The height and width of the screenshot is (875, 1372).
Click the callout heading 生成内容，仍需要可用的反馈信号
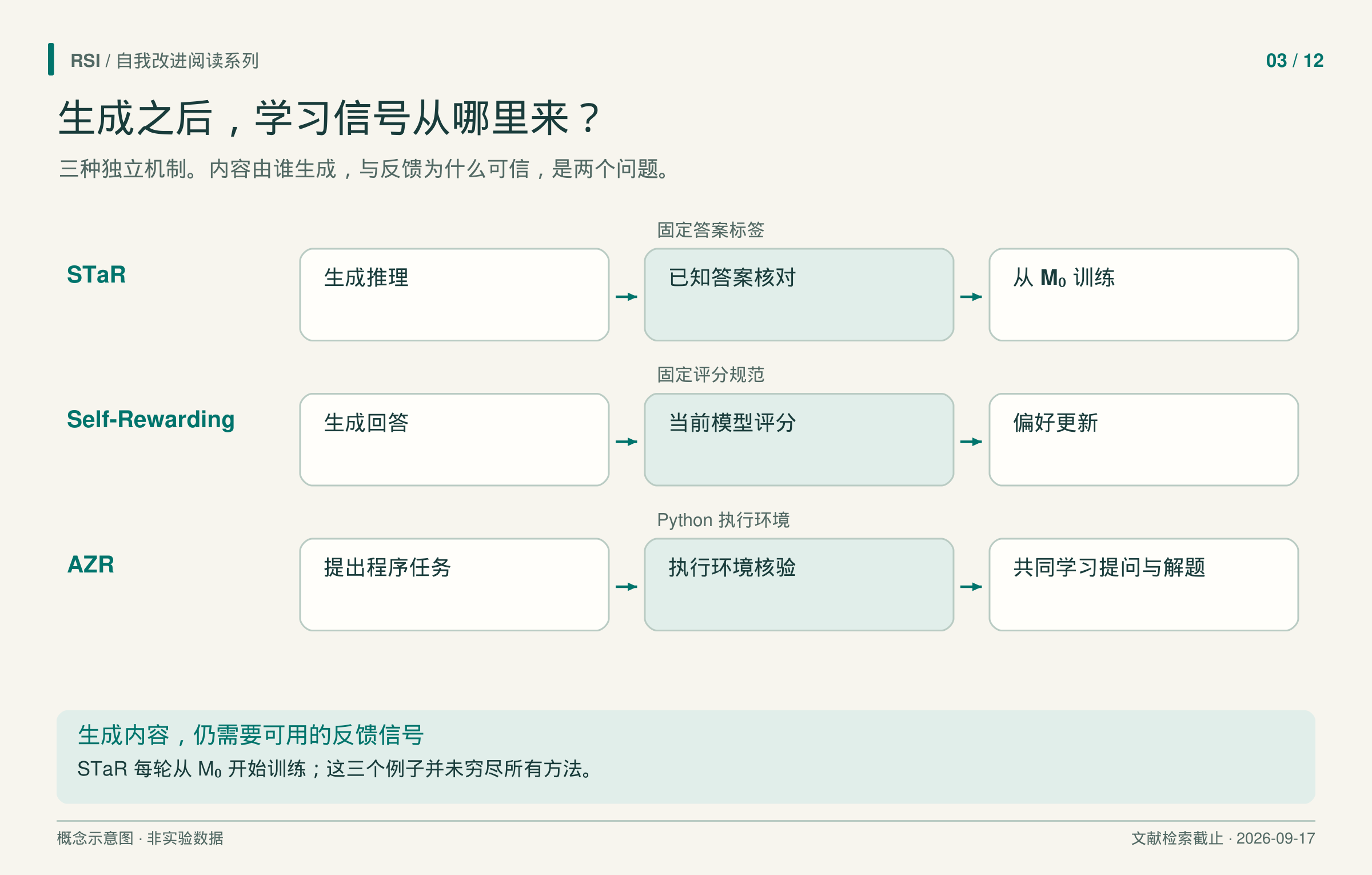[x=251, y=735]
